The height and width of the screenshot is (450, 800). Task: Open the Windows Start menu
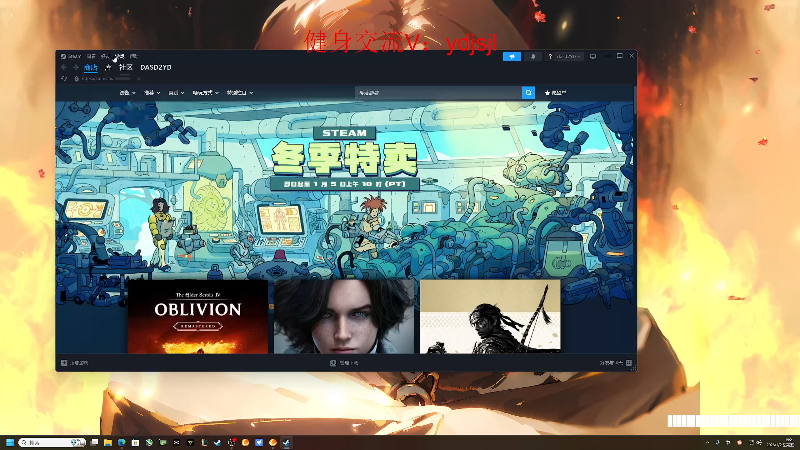tap(10, 442)
